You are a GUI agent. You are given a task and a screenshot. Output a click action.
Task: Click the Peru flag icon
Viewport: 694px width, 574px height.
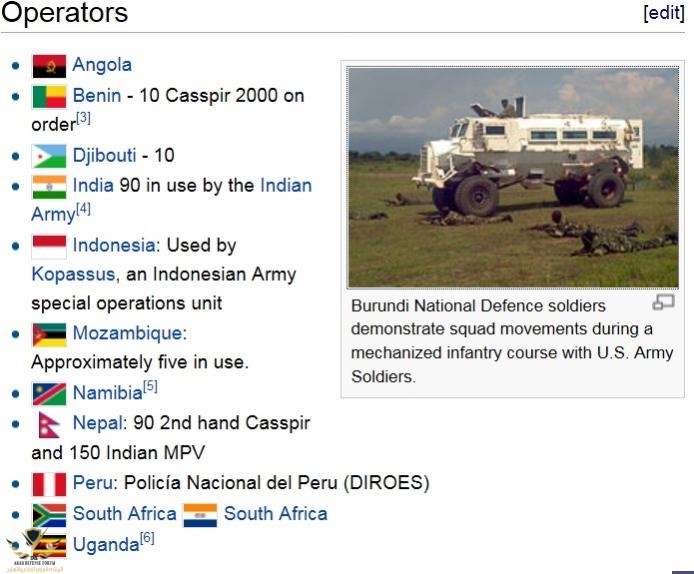(x=49, y=484)
